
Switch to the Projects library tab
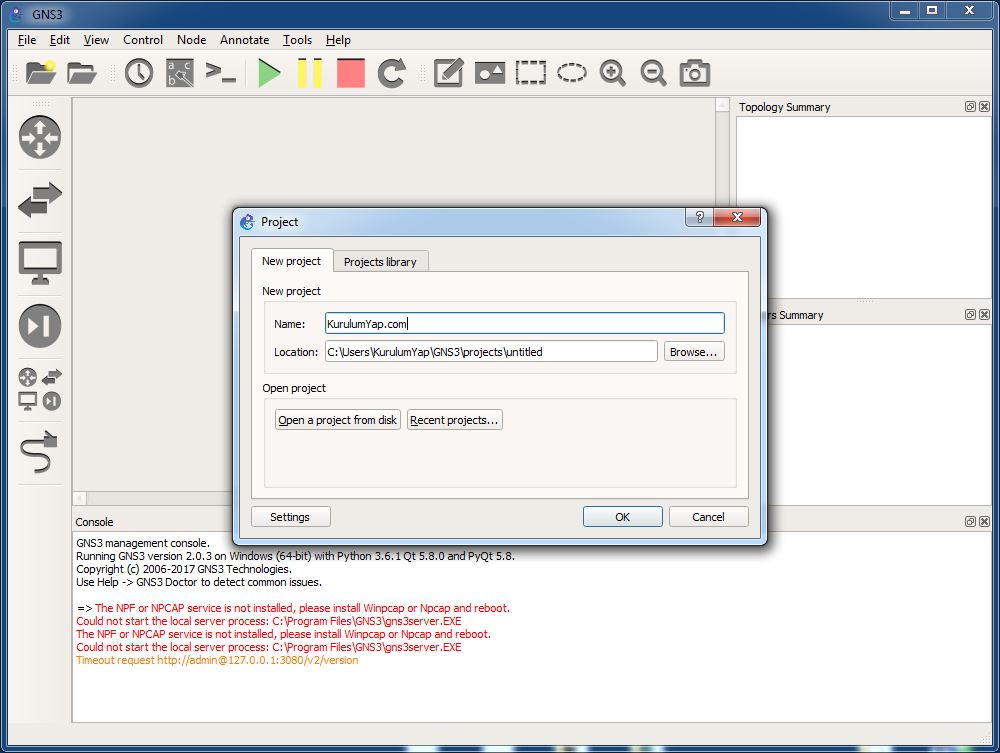tap(380, 261)
